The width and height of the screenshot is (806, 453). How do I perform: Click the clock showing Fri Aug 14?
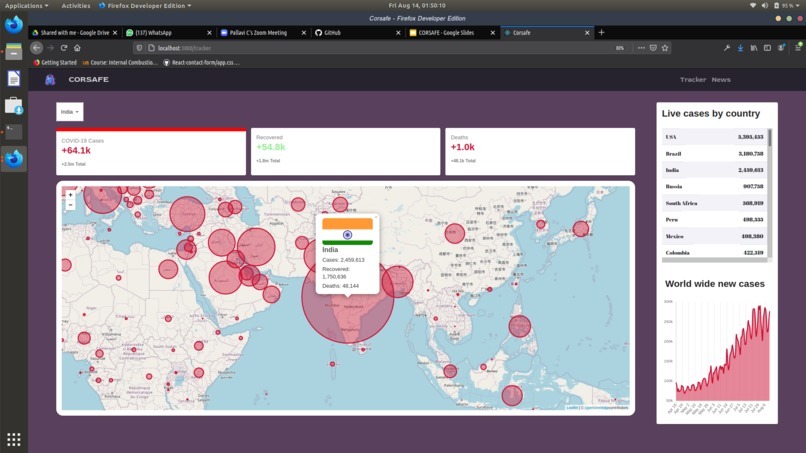pyautogui.click(x=417, y=6)
